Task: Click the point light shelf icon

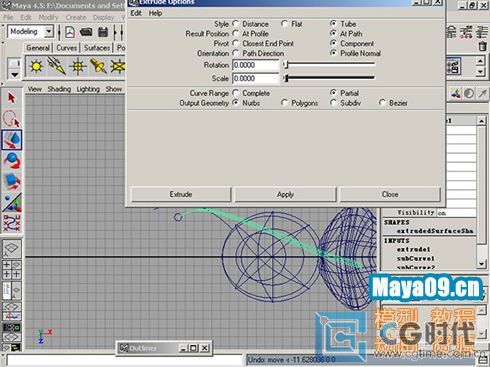Action: click(77, 66)
